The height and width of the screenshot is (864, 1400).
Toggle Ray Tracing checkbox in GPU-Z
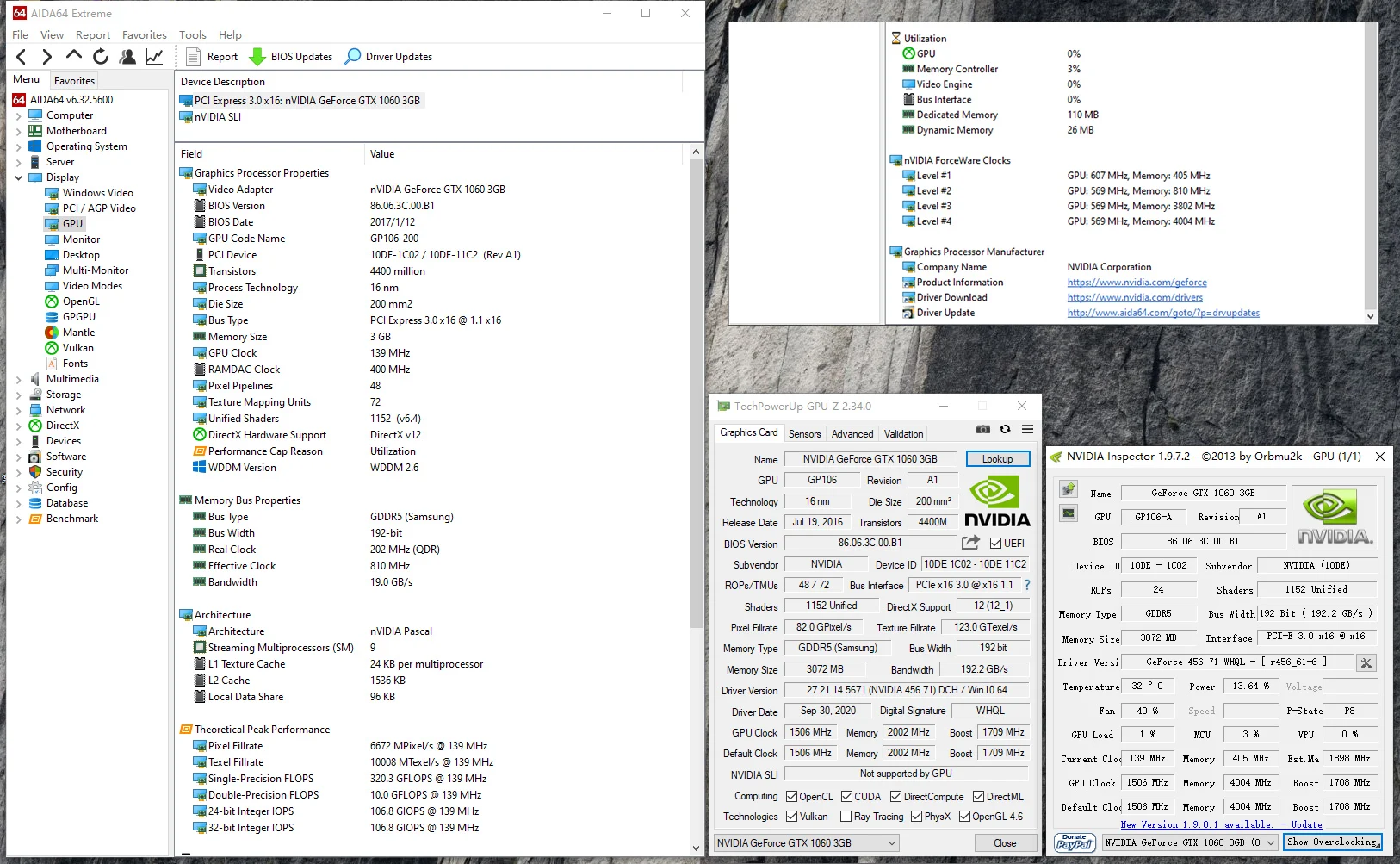click(x=846, y=817)
